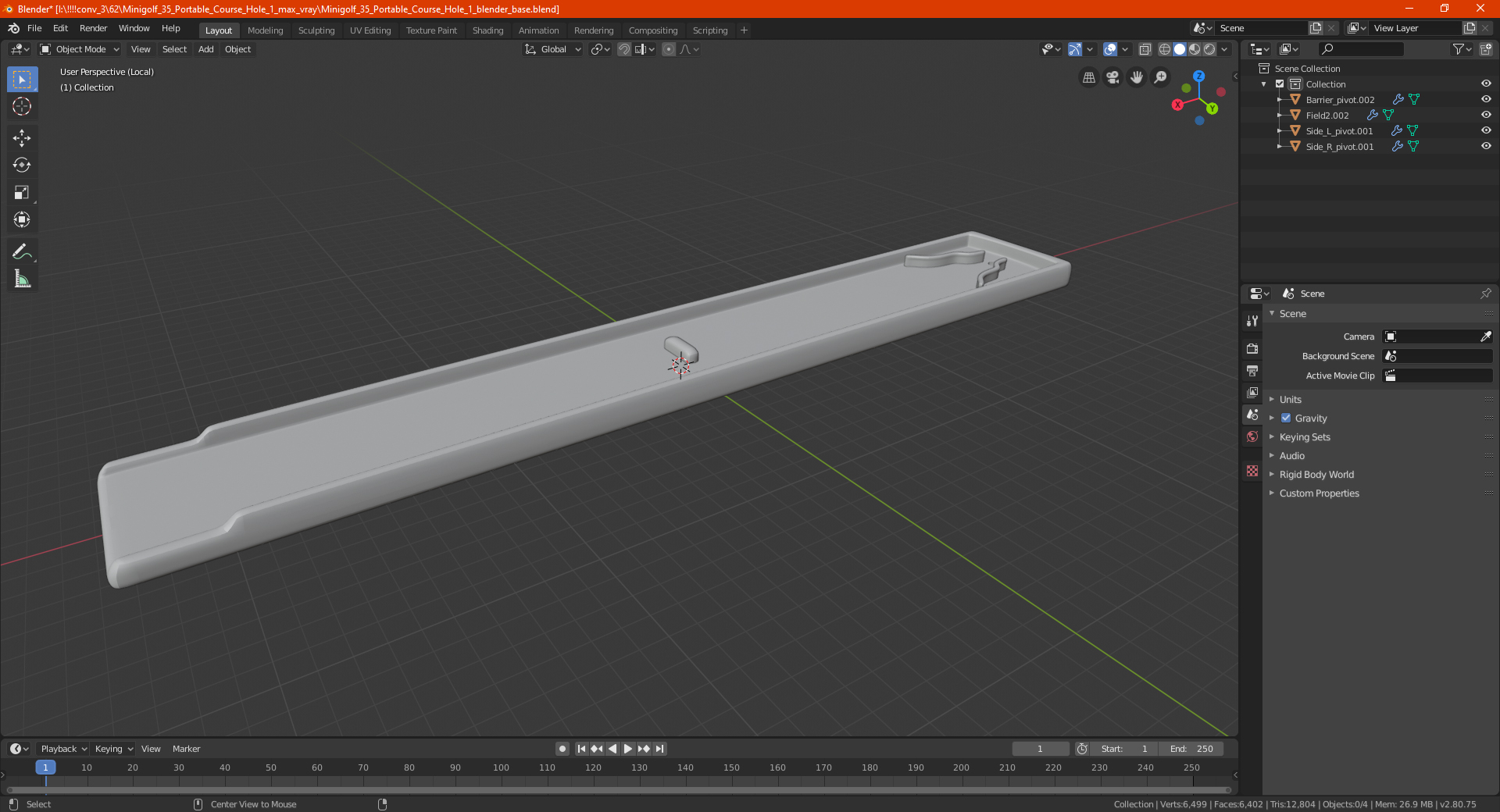Viewport: 1500px width, 812px height.
Task: Jump to the animation start frame
Action: click(581, 749)
